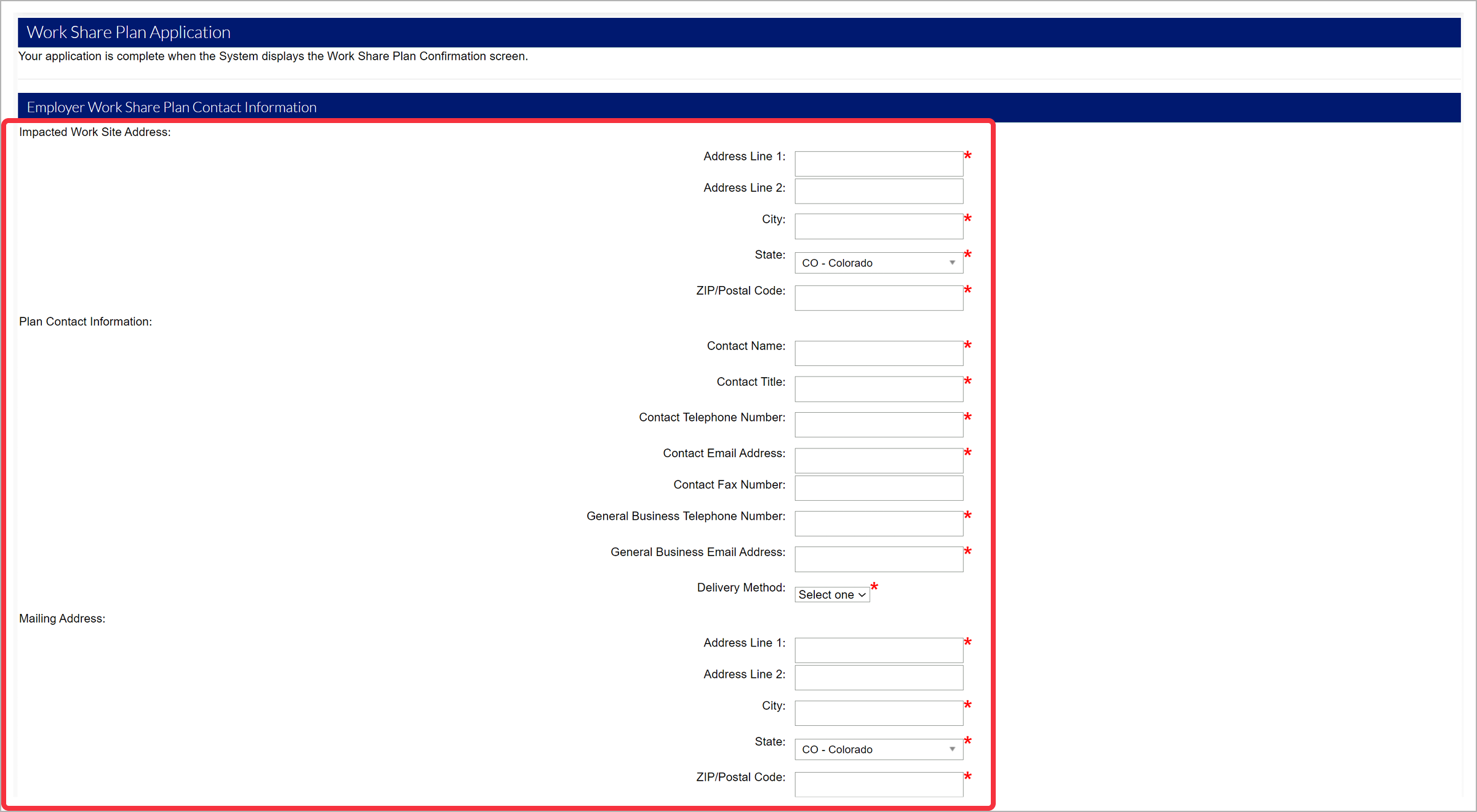Click the Contact Email Address field
The height and width of the screenshot is (812, 1477).
point(878,460)
